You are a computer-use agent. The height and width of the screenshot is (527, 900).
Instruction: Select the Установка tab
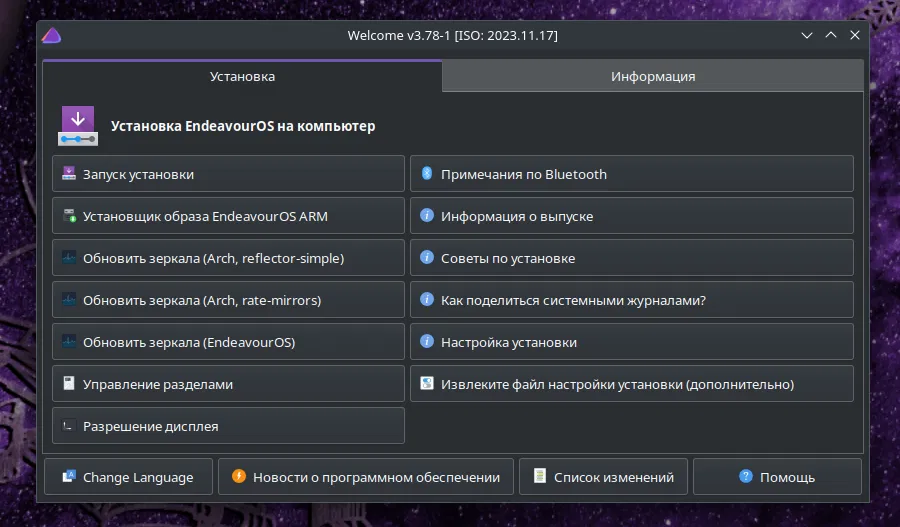242,76
